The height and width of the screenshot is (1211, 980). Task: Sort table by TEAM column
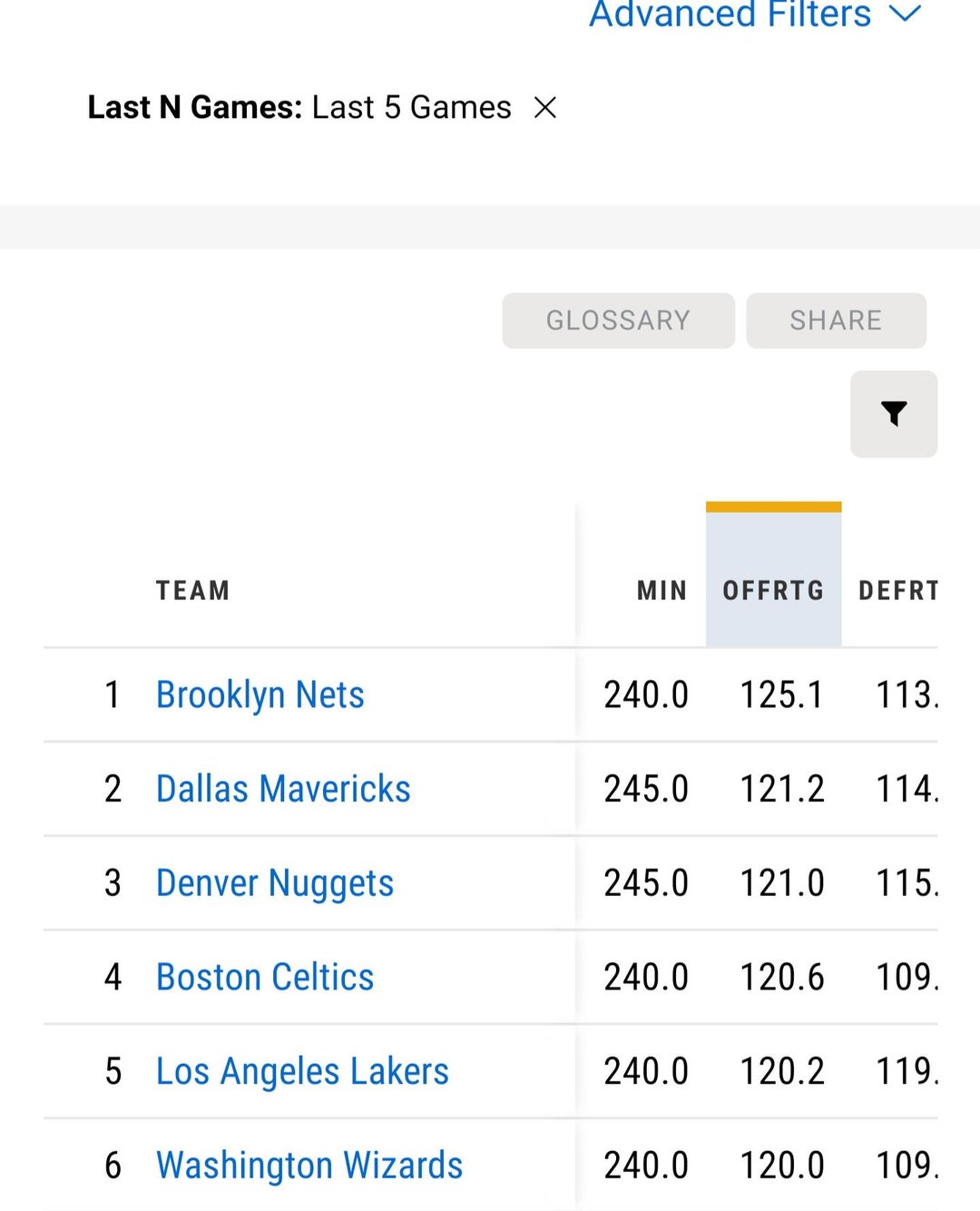click(192, 591)
